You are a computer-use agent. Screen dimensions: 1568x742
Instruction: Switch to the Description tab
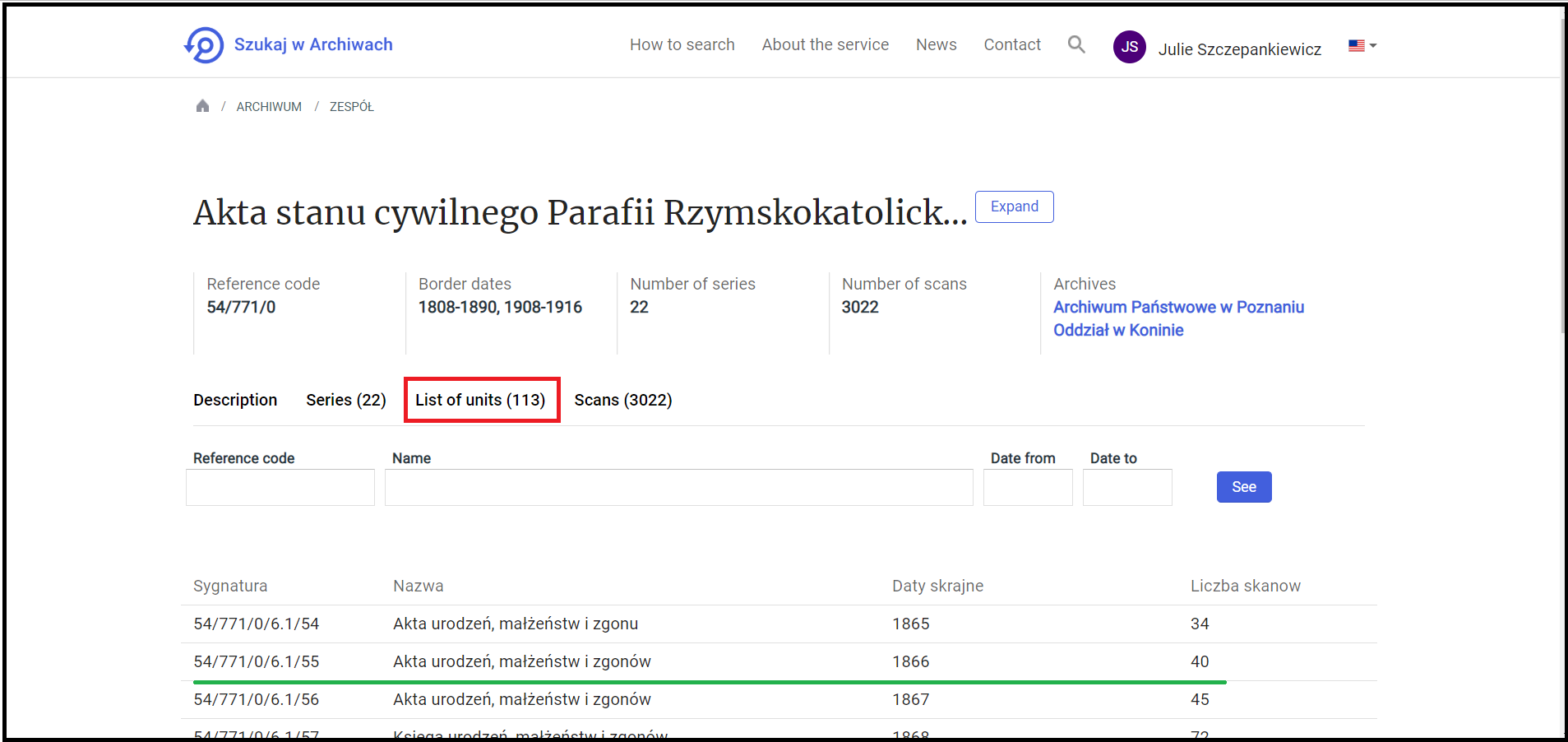(x=235, y=400)
